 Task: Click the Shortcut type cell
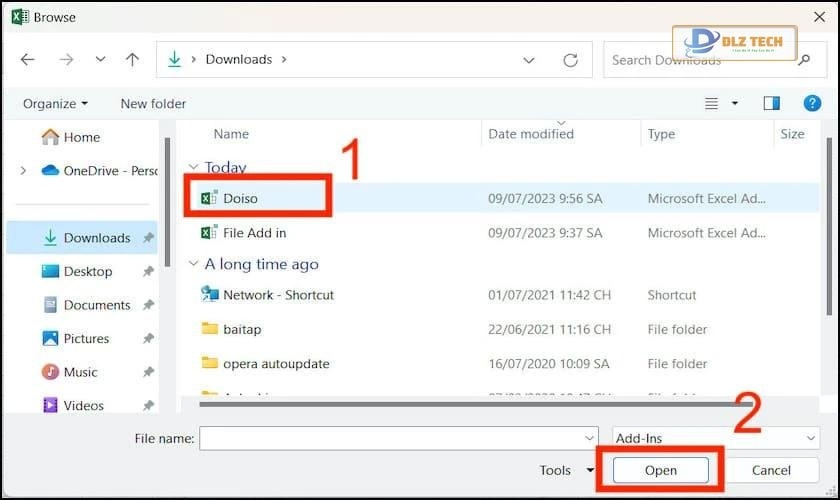(671, 295)
